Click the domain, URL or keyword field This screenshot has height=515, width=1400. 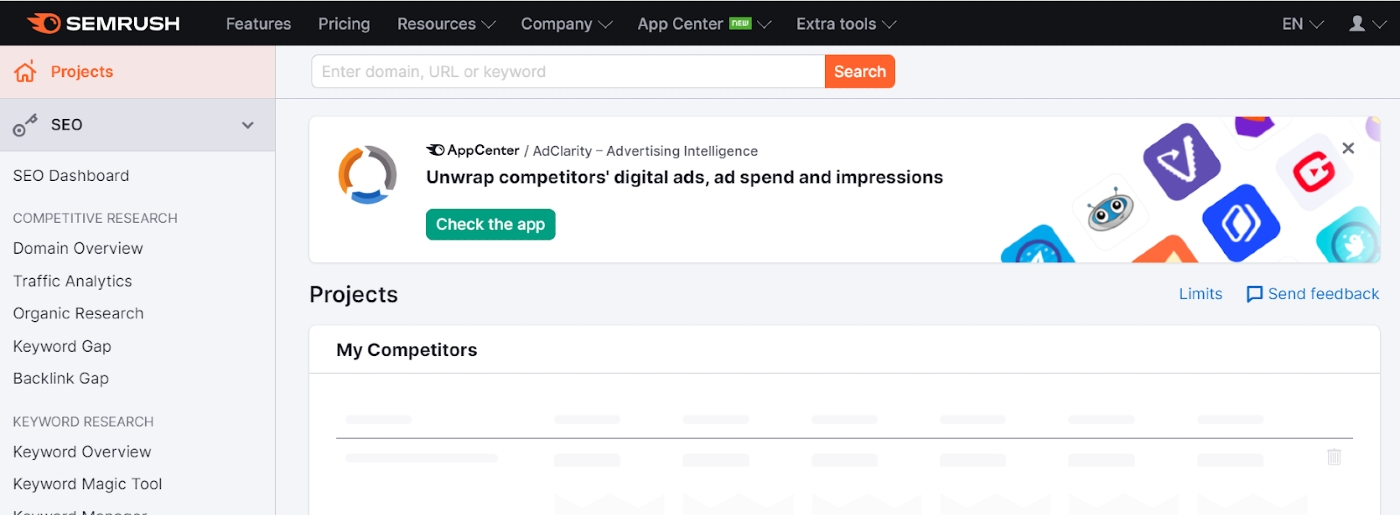(x=568, y=72)
